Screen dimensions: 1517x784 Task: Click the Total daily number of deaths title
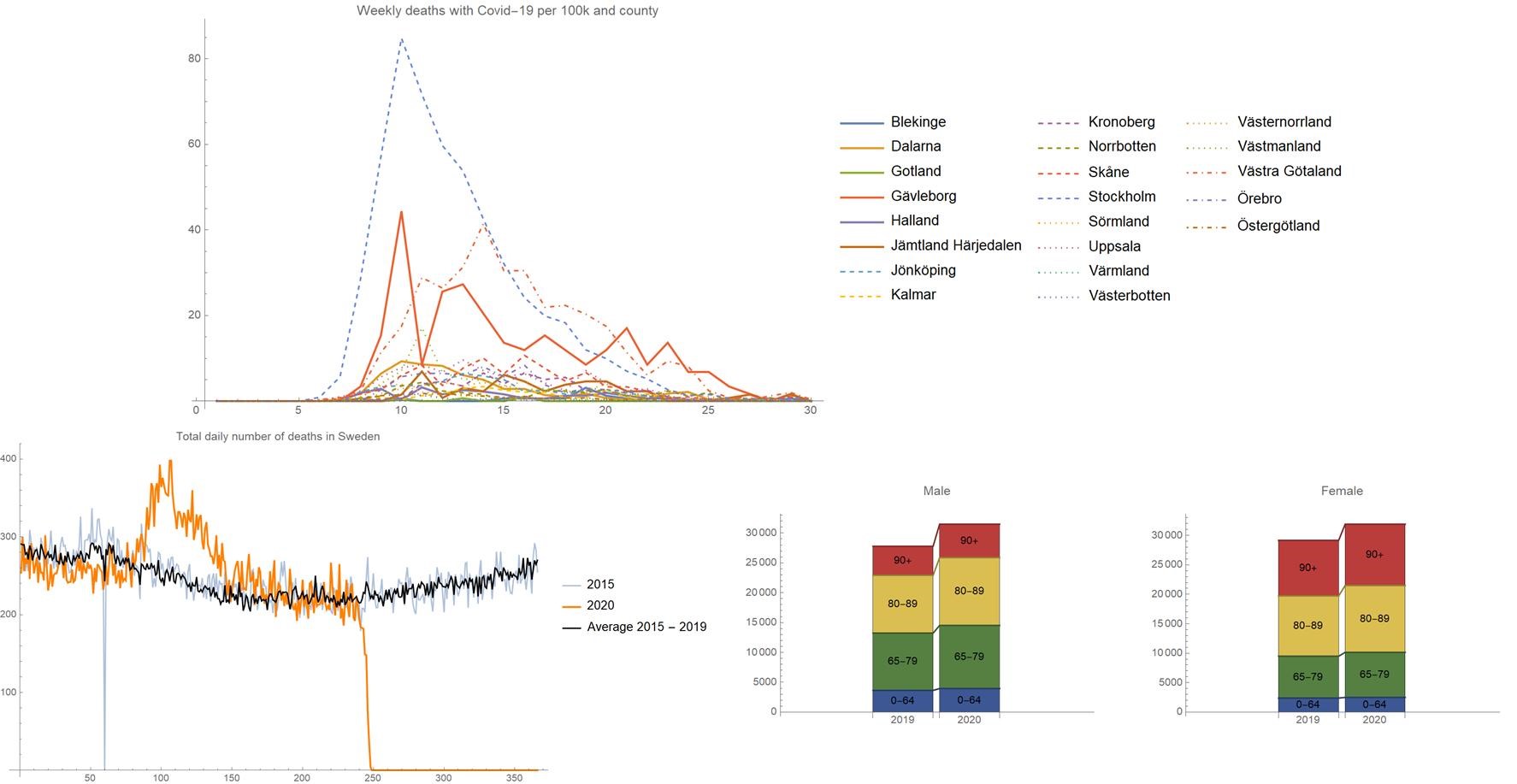pos(278,436)
